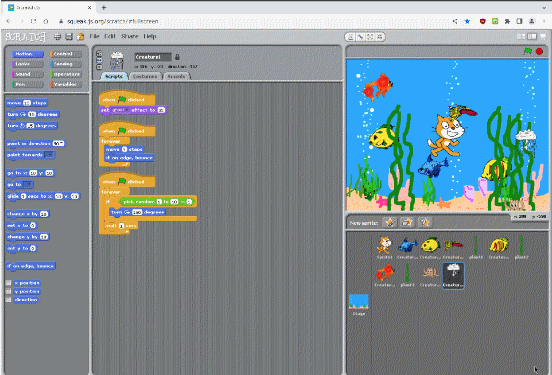The image size is (552, 375).
Task: Choose new sprite from file icon
Action: pos(407,223)
